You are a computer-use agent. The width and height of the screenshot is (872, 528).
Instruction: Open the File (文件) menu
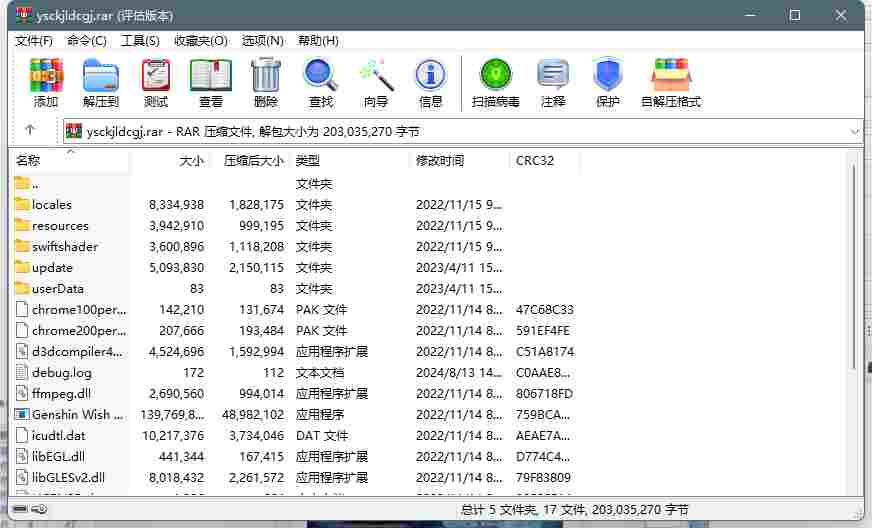(33, 41)
